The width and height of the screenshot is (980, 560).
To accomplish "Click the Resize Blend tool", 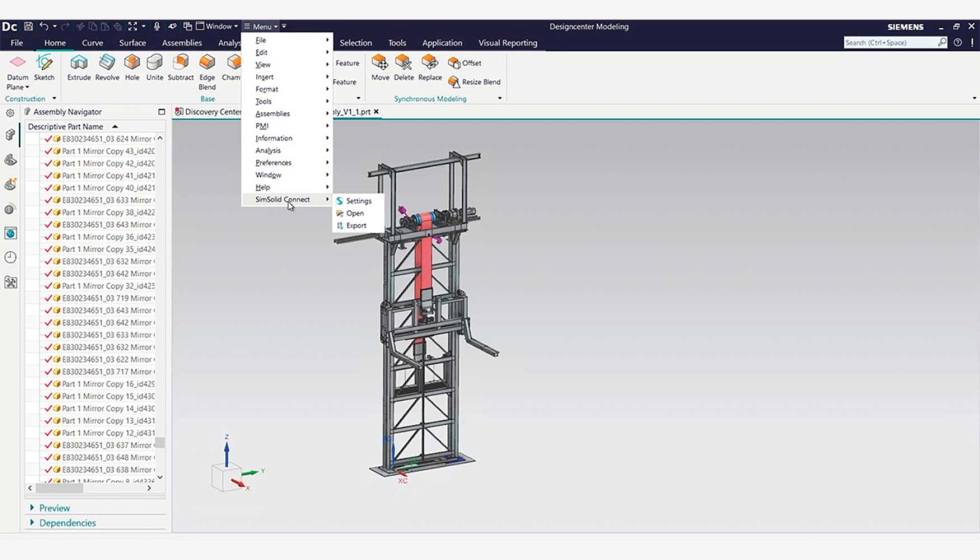I will click(474, 82).
